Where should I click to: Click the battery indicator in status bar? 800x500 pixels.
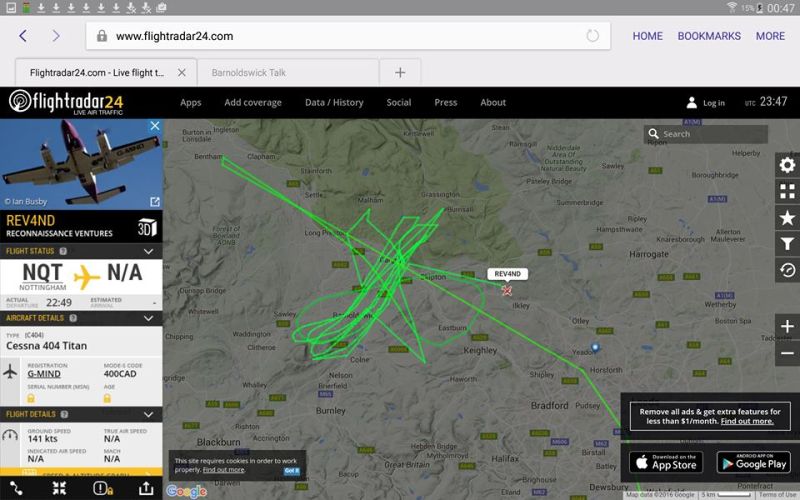(x=760, y=8)
